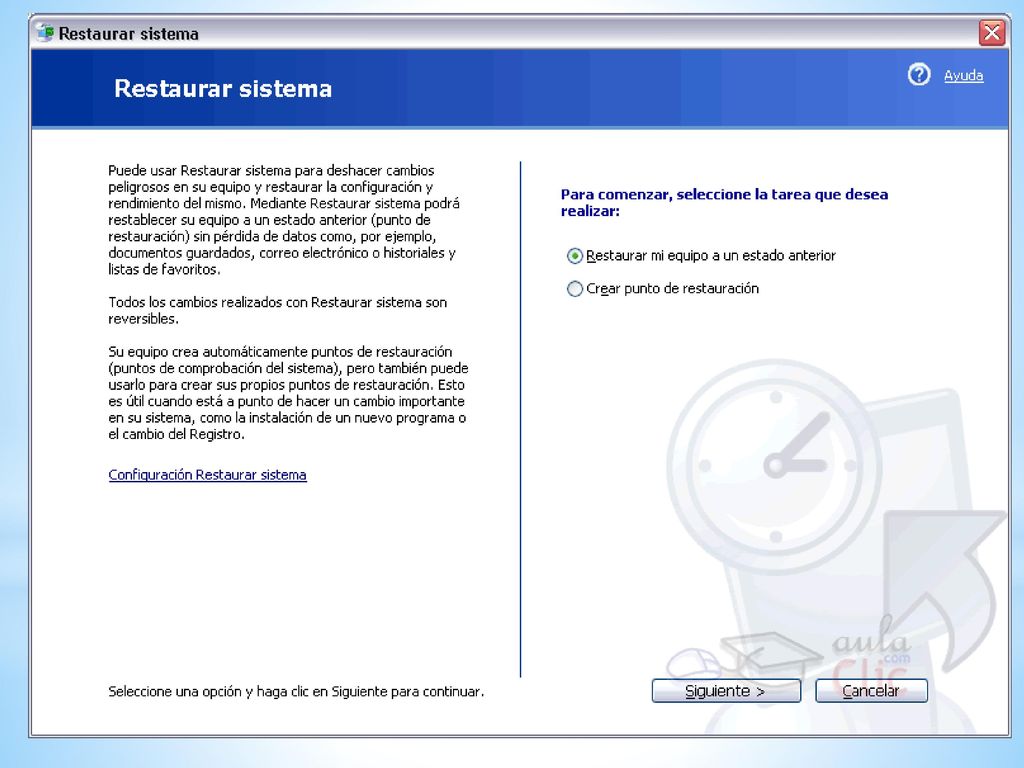The width and height of the screenshot is (1024, 768).
Task: Open the Ayuda help link
Action: coord(963,76)
